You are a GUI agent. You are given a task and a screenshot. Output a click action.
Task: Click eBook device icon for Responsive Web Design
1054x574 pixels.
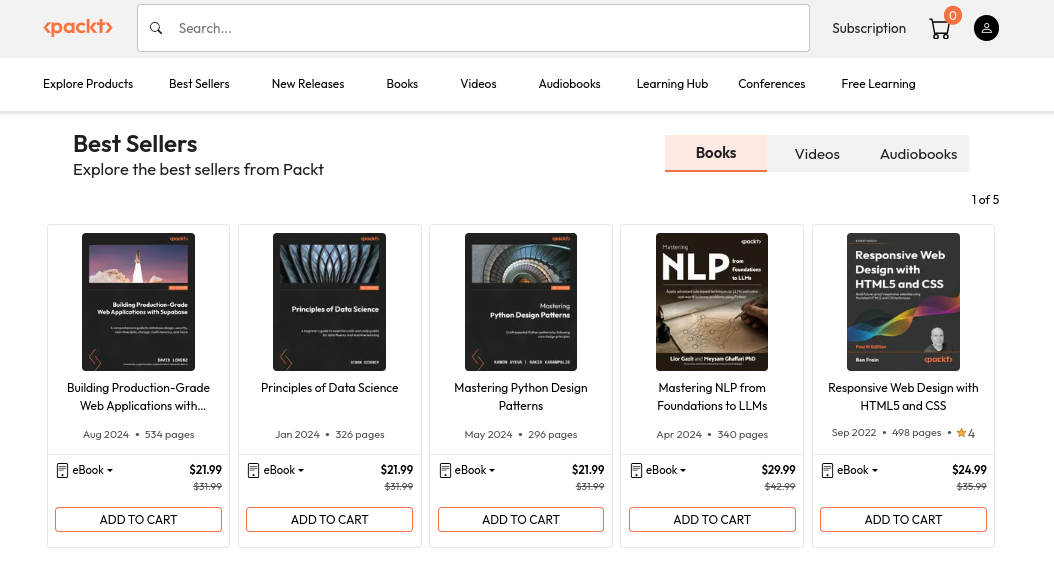(x=827, y=470)
